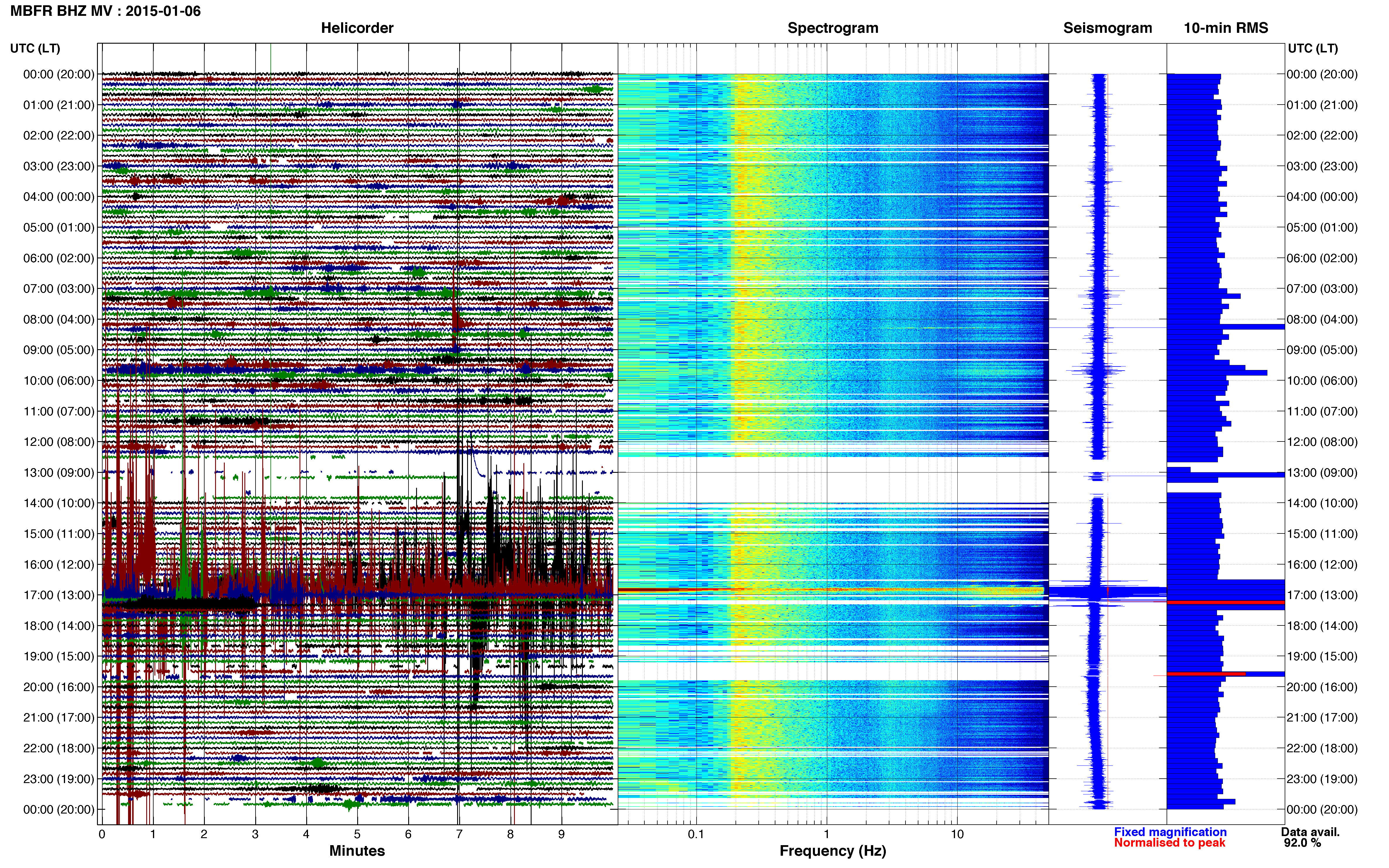The image size is (1389, 868).
Task: Select the 'Spectrogram' panel heading
Action: click(833, 28)
